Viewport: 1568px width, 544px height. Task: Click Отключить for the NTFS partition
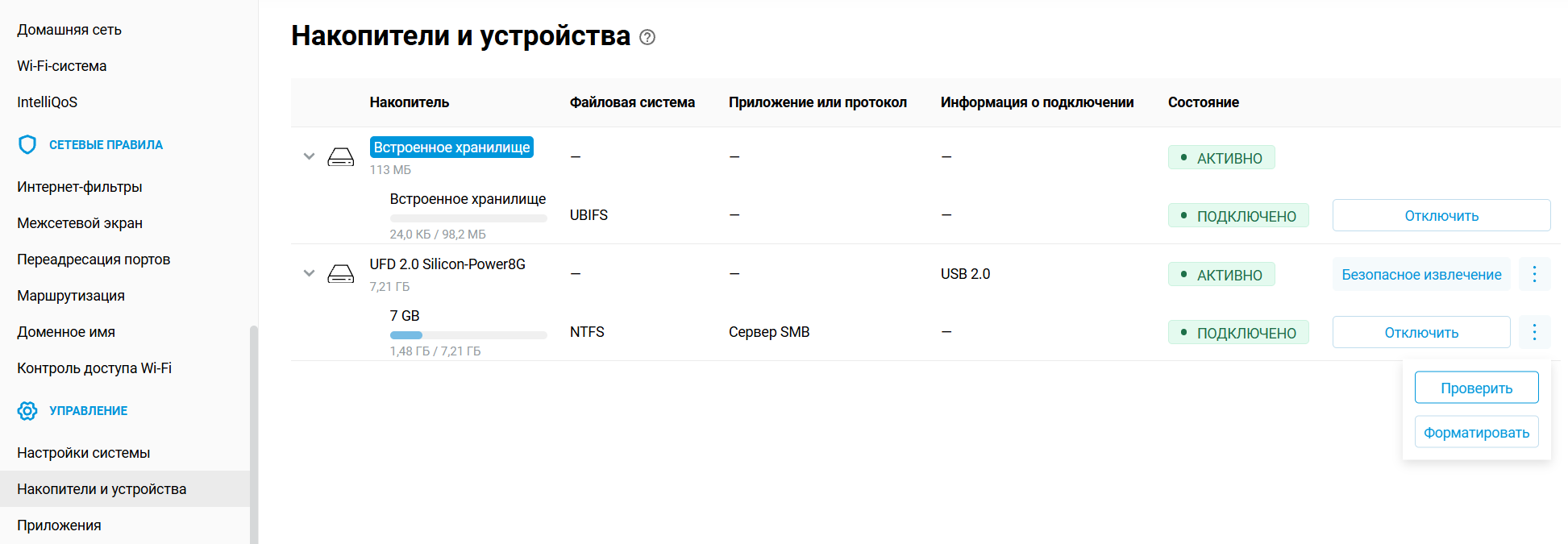[1420, 333]
